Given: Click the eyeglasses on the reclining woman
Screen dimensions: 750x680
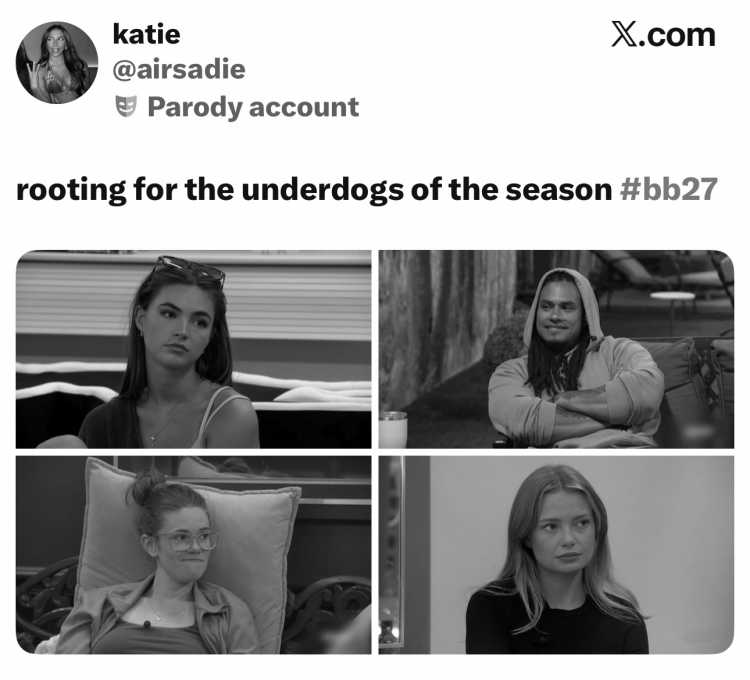Looking at the screenshot, I should (x=187, y=541).
